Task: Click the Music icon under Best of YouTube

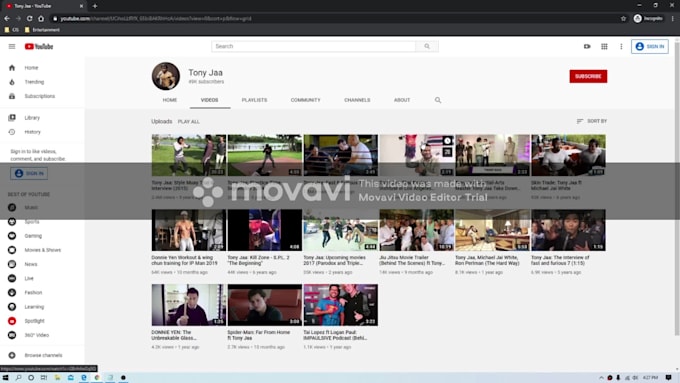Action: (12, 207)
